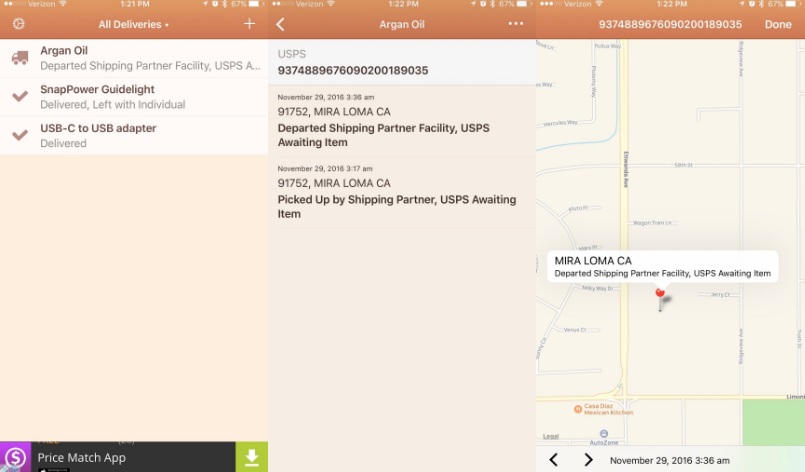Open the SnapPower Guidelight delivery

[x=134, y=97]
